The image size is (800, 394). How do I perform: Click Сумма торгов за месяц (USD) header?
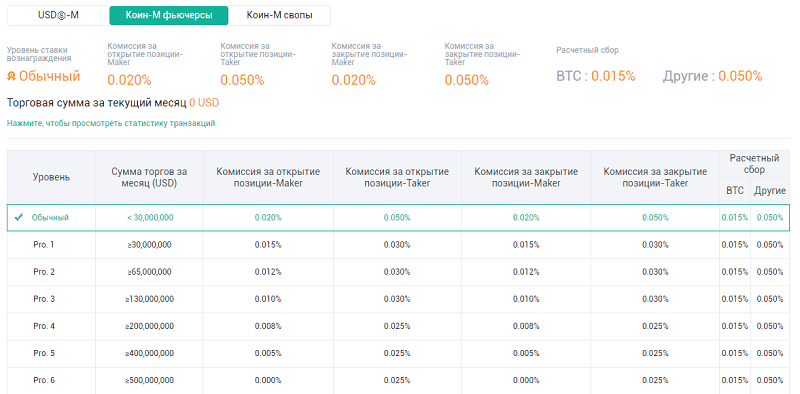pyautogui.click(x=149, y=177)
